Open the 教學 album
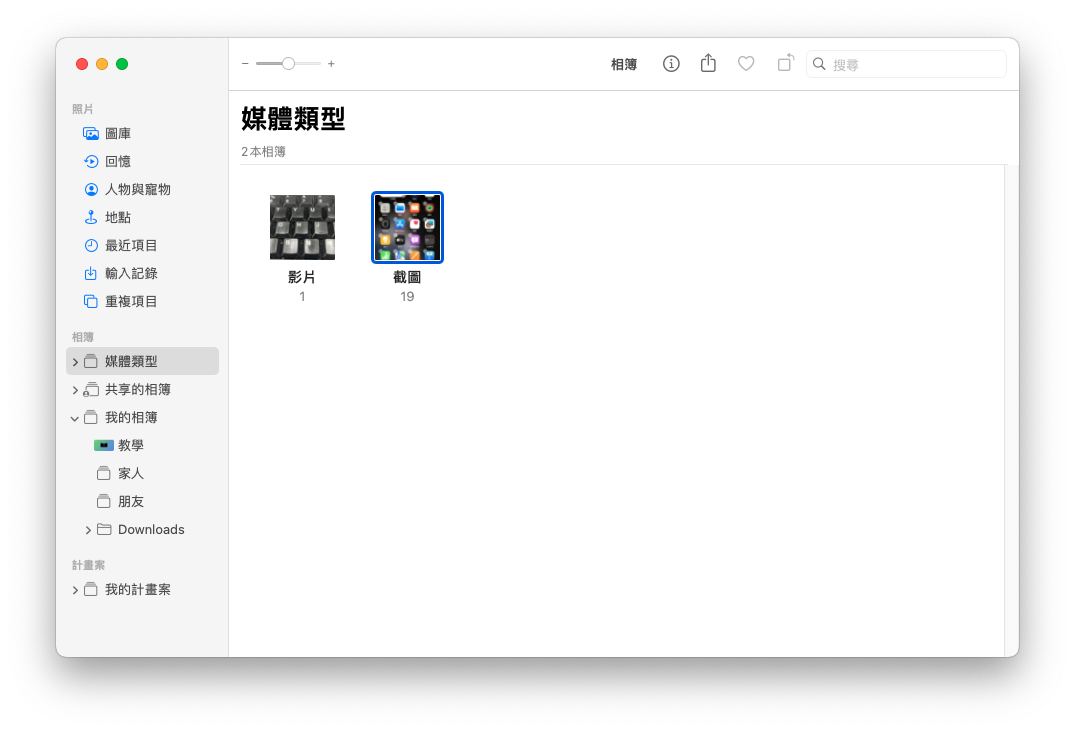The image size is (1075, 731). pos(142,446)
